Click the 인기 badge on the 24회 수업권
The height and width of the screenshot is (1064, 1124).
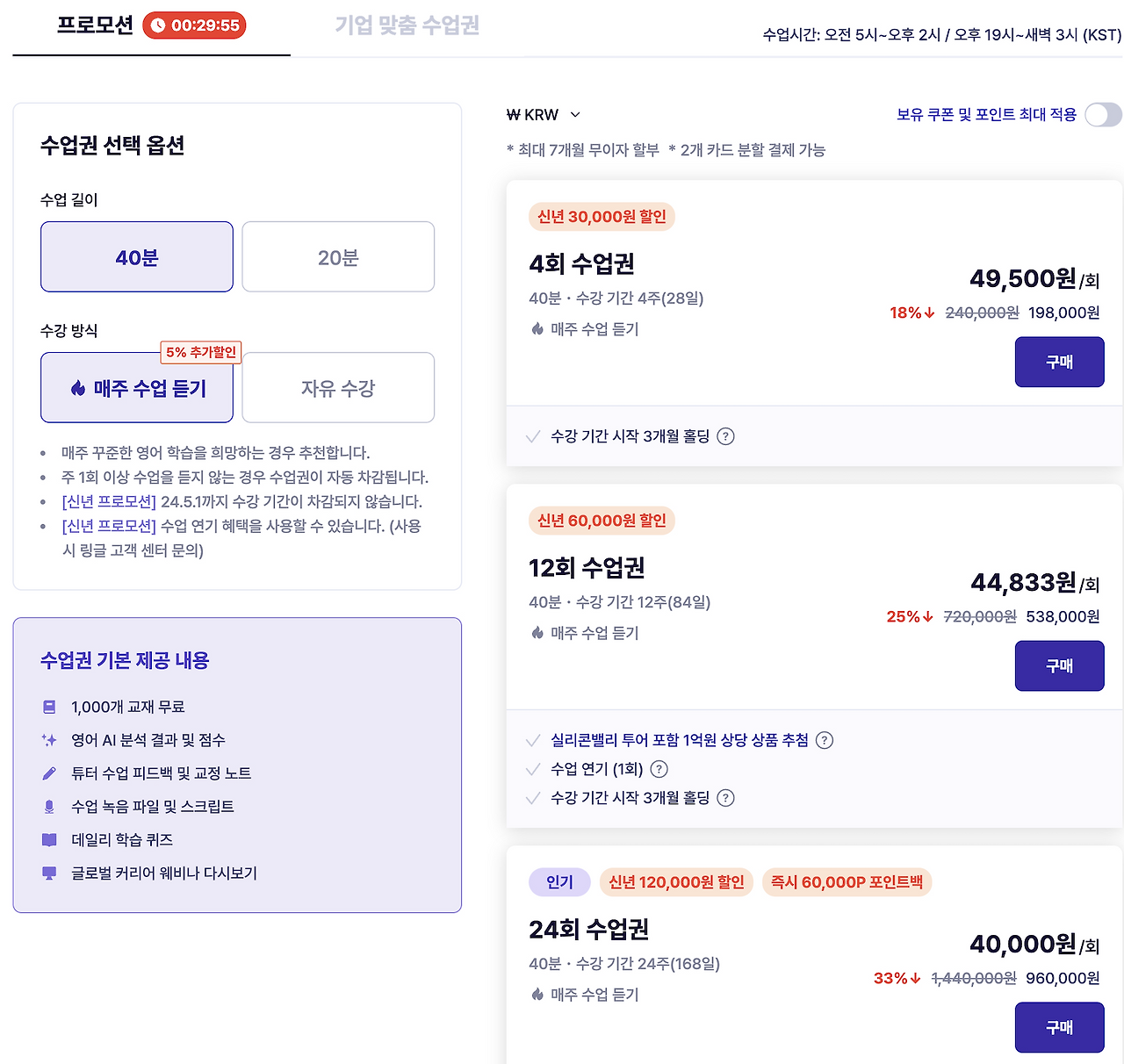tap(559, 882)
